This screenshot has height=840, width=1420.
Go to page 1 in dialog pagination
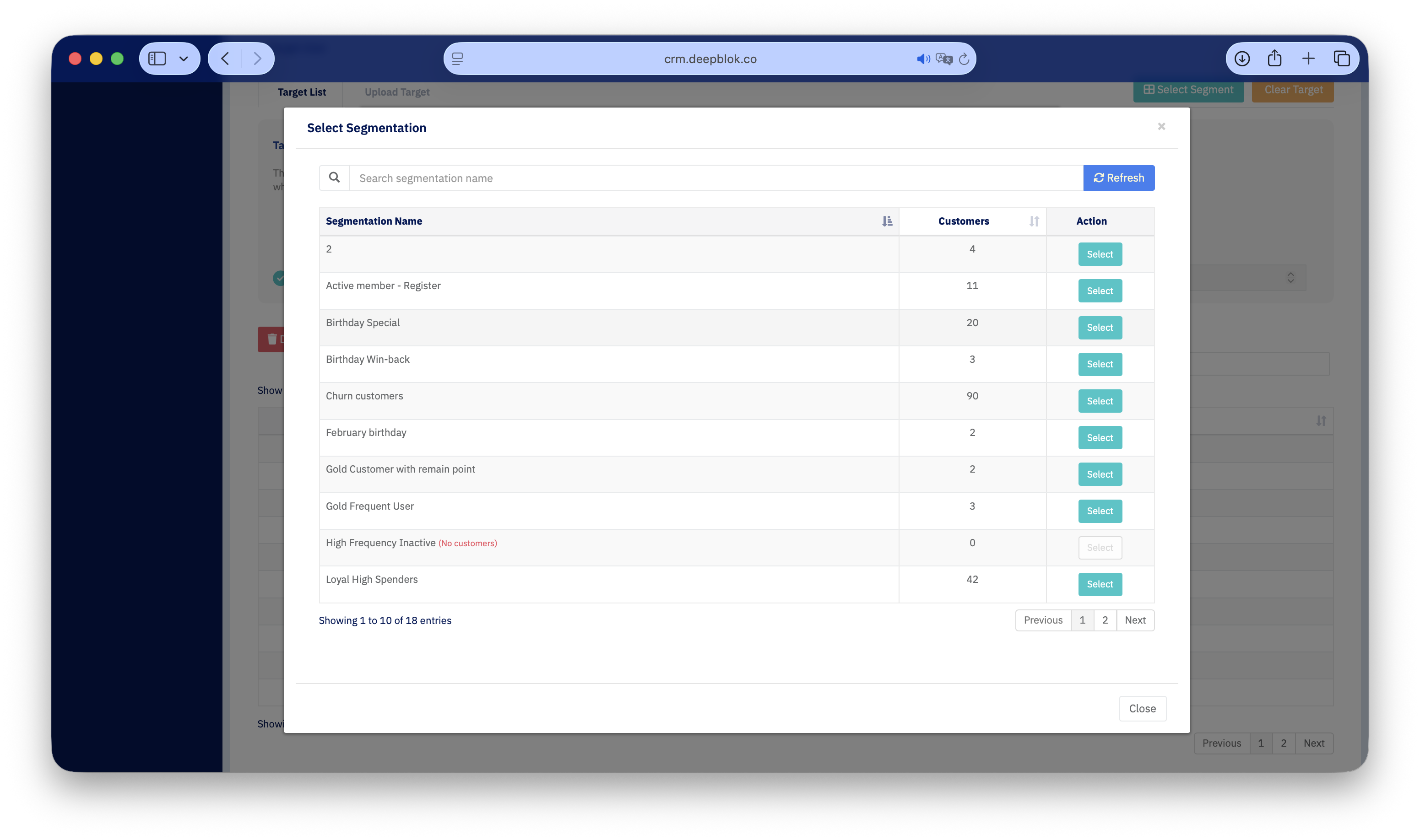(x=1082, y=620)
